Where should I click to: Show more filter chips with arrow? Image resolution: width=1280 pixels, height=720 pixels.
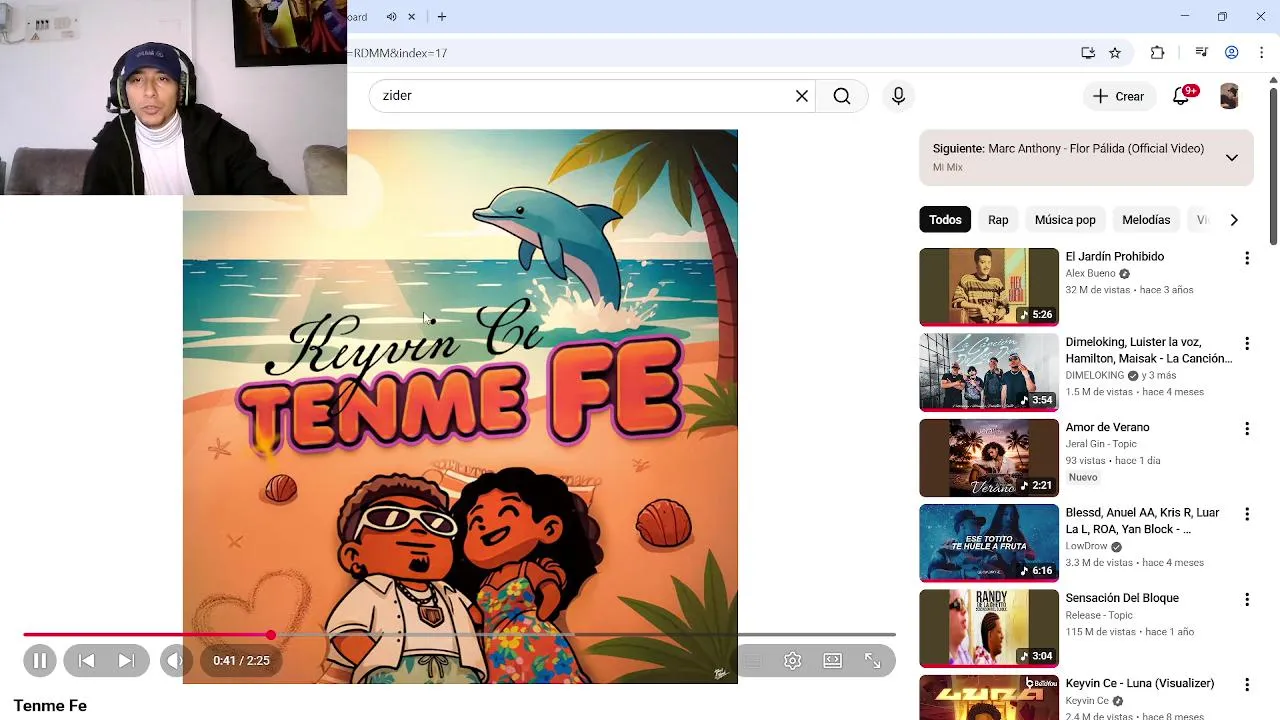[x=1234, y=220]
